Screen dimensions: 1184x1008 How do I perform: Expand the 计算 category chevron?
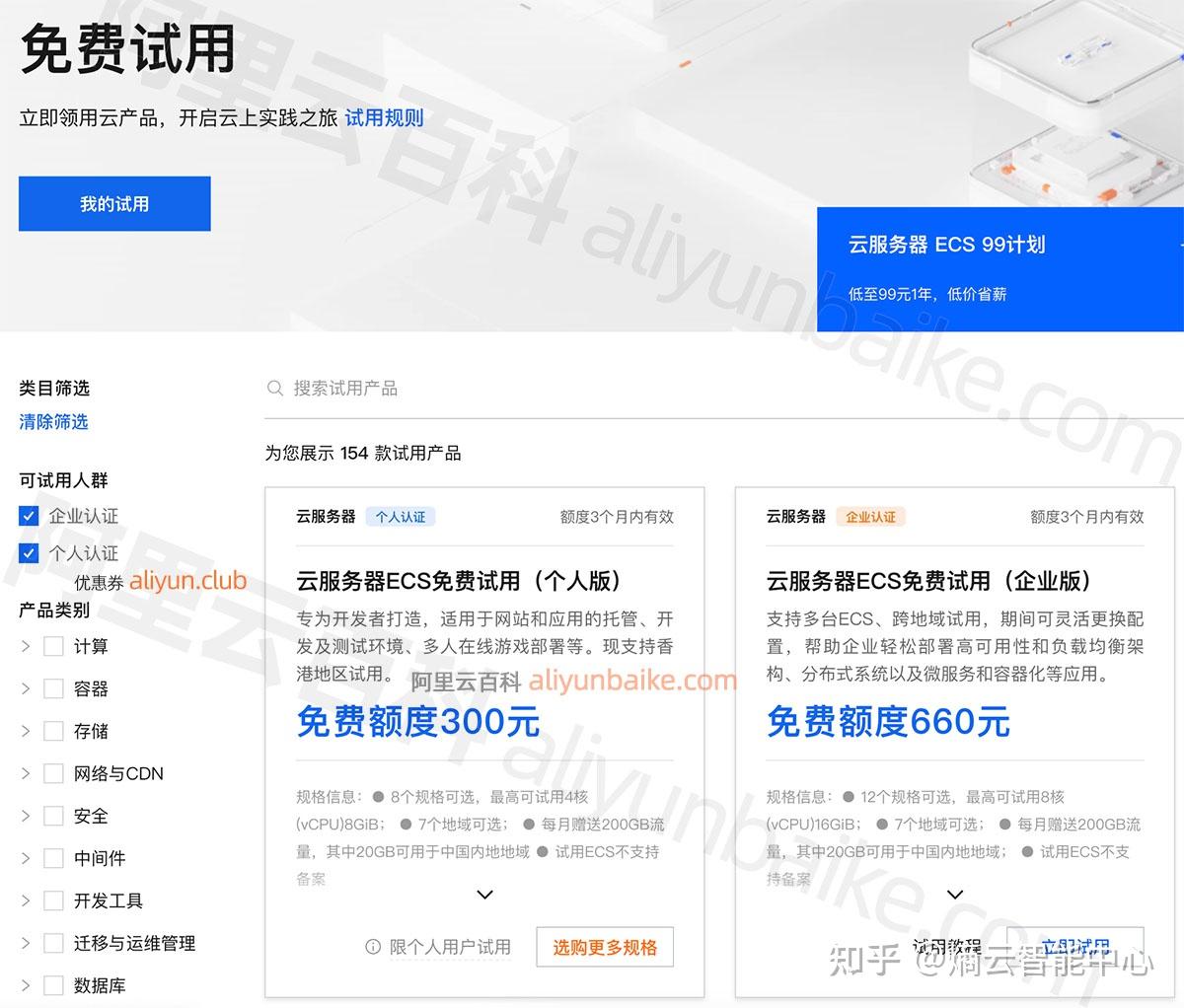click(26, 646)
